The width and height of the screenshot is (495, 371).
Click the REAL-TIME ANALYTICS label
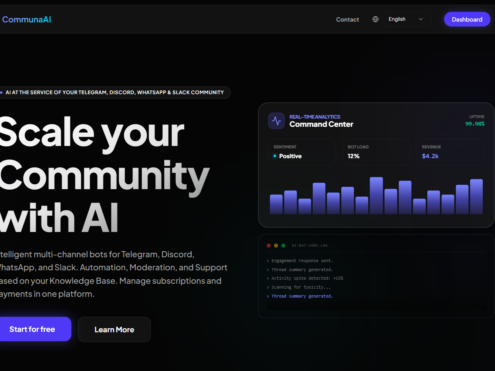click(x=315, y=117)
